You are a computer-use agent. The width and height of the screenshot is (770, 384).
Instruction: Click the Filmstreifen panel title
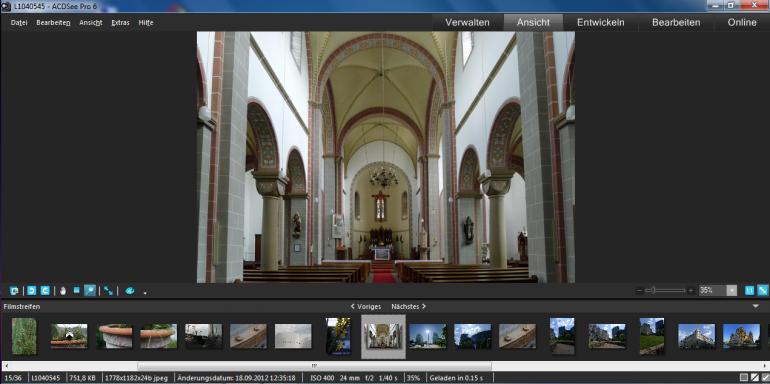(x=22, y=306)
